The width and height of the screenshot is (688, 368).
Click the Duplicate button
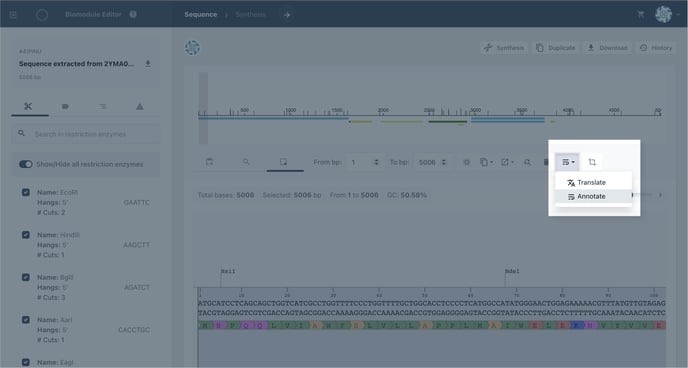click(x=555, y=48)
